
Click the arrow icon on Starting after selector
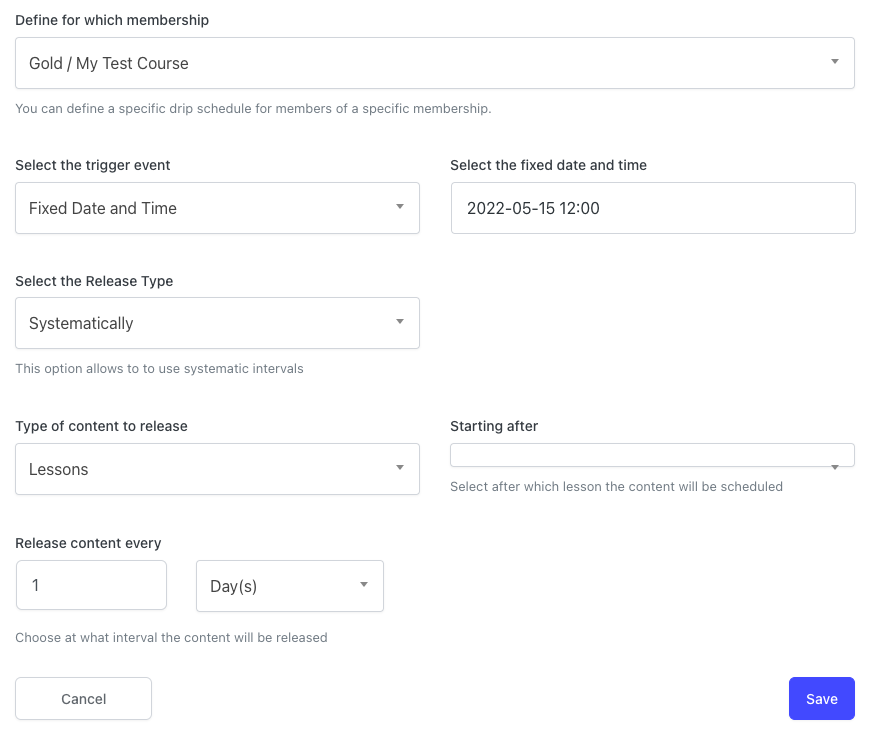[834, 467]
